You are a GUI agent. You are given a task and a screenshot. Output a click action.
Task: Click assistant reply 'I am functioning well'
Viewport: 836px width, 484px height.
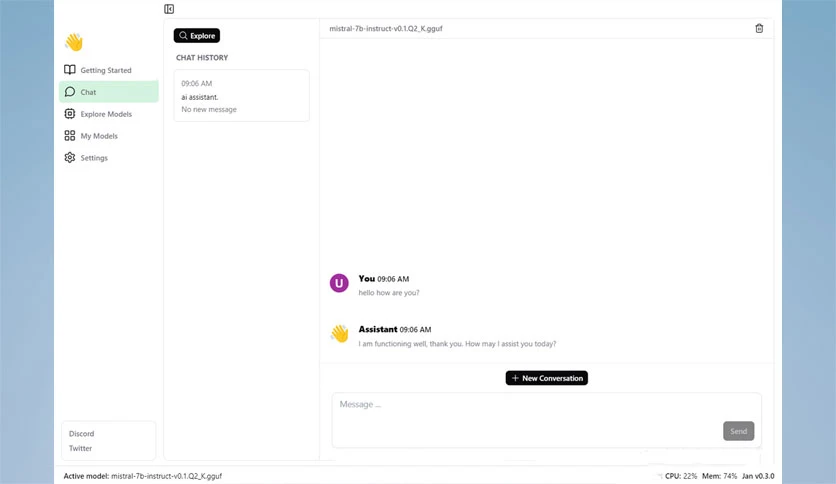pos(457,344)
